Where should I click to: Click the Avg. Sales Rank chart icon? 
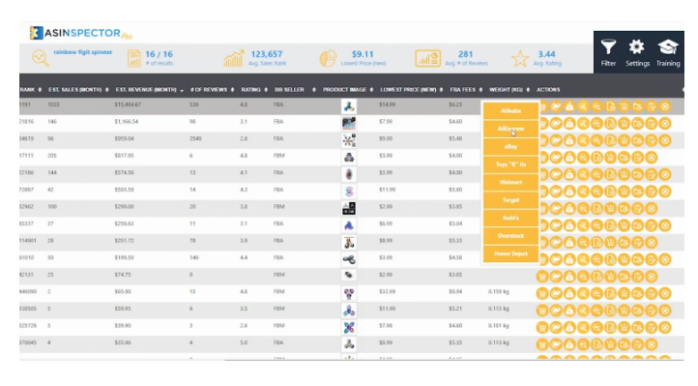(234, 58)
